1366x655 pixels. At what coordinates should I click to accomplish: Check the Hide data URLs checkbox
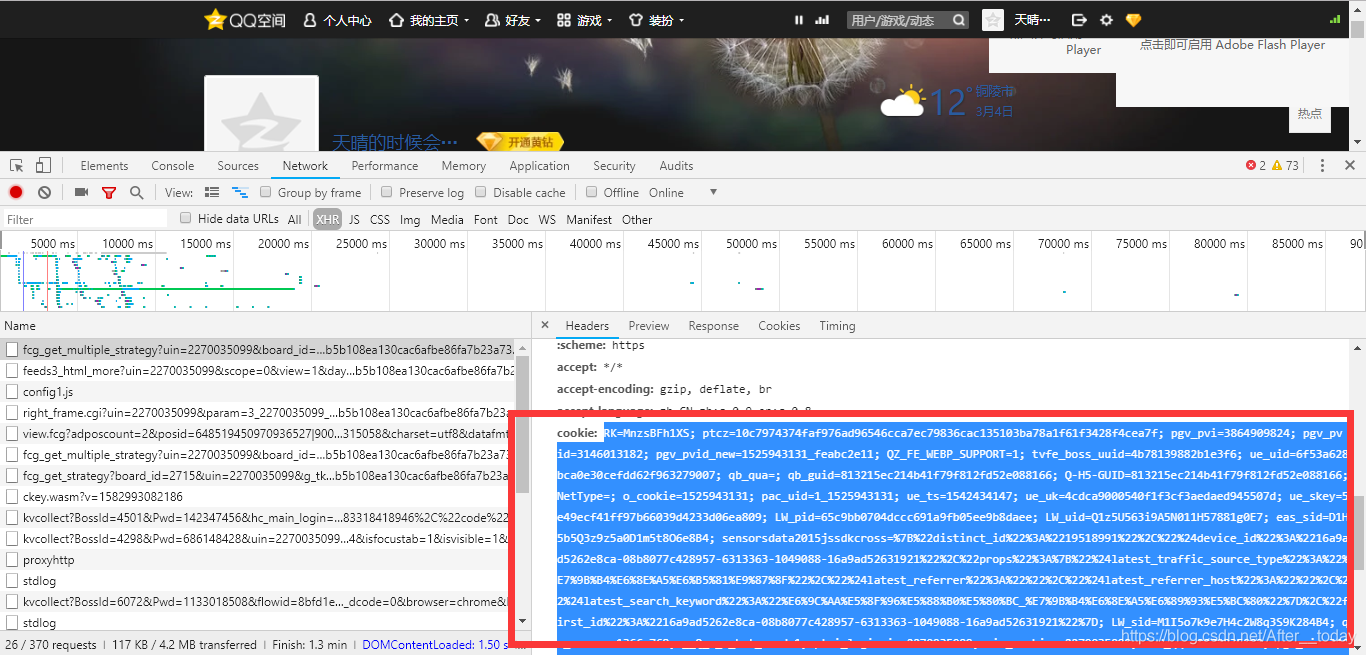[186, 218]
